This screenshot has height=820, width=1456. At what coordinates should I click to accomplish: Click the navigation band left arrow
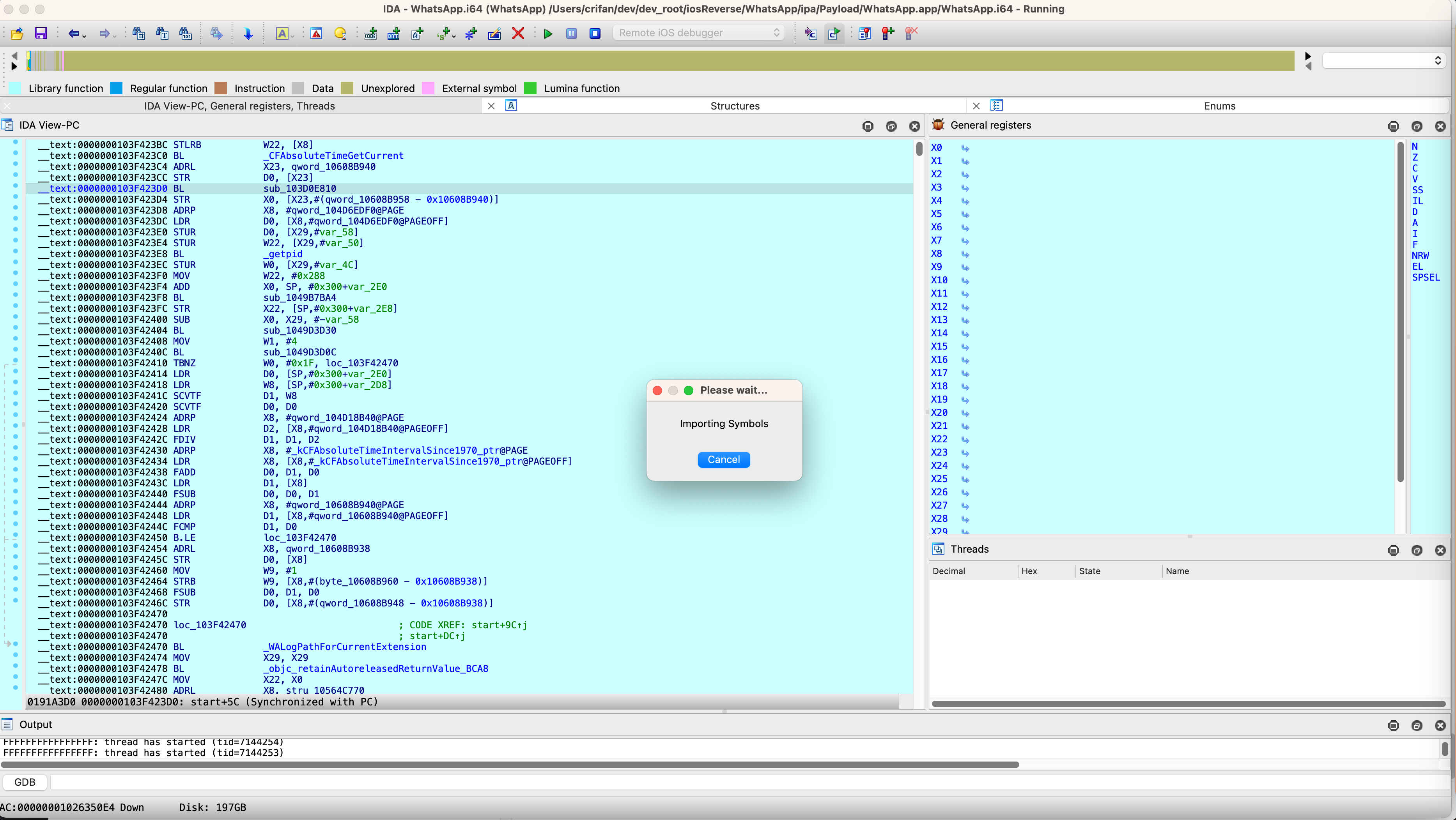[x=15, y=55]
